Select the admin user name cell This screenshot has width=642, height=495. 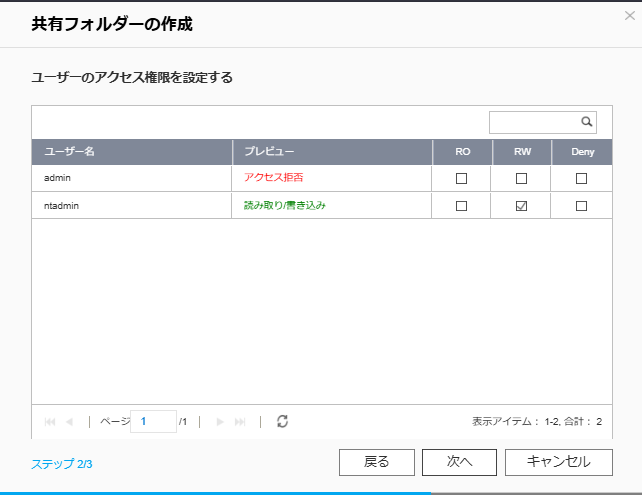point(131,178)
